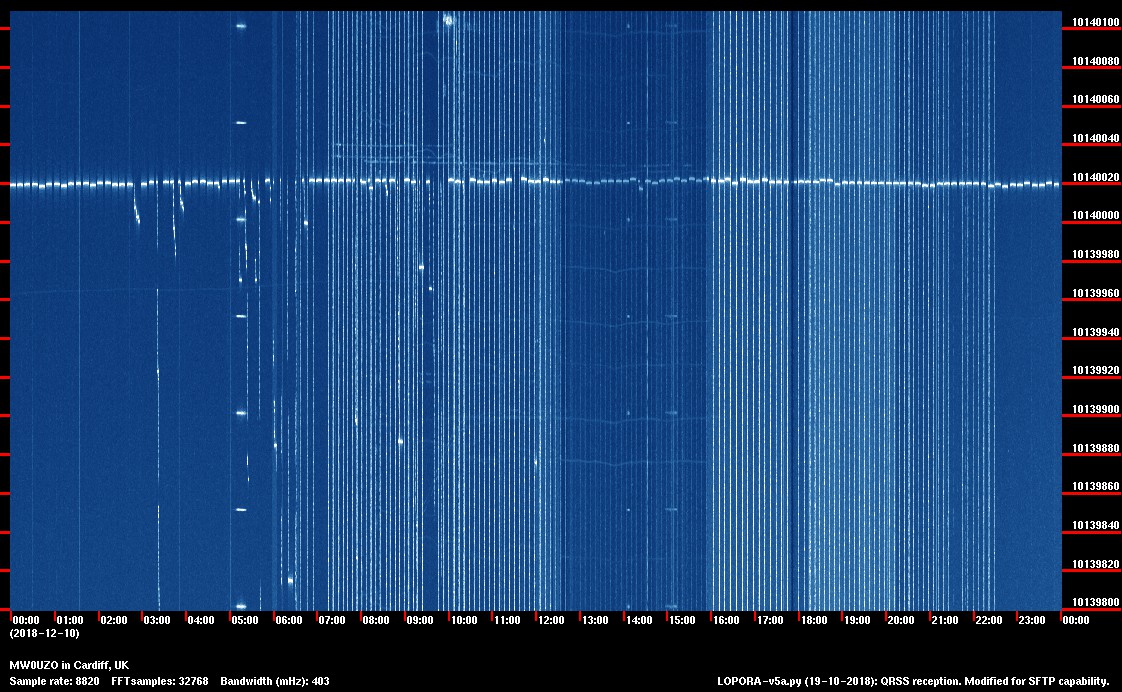Click the 05:00 time axis label

click(245, 621)
